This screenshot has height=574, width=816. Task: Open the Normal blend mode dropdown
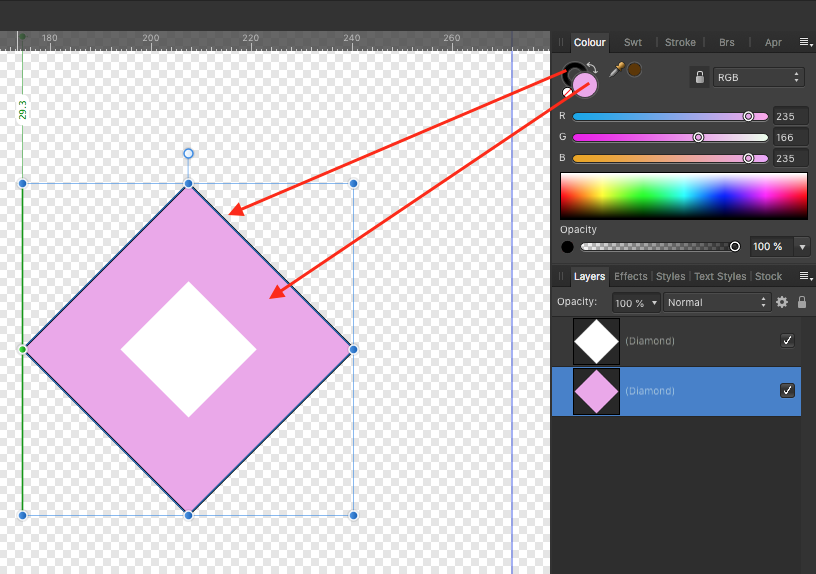[718, 302]
